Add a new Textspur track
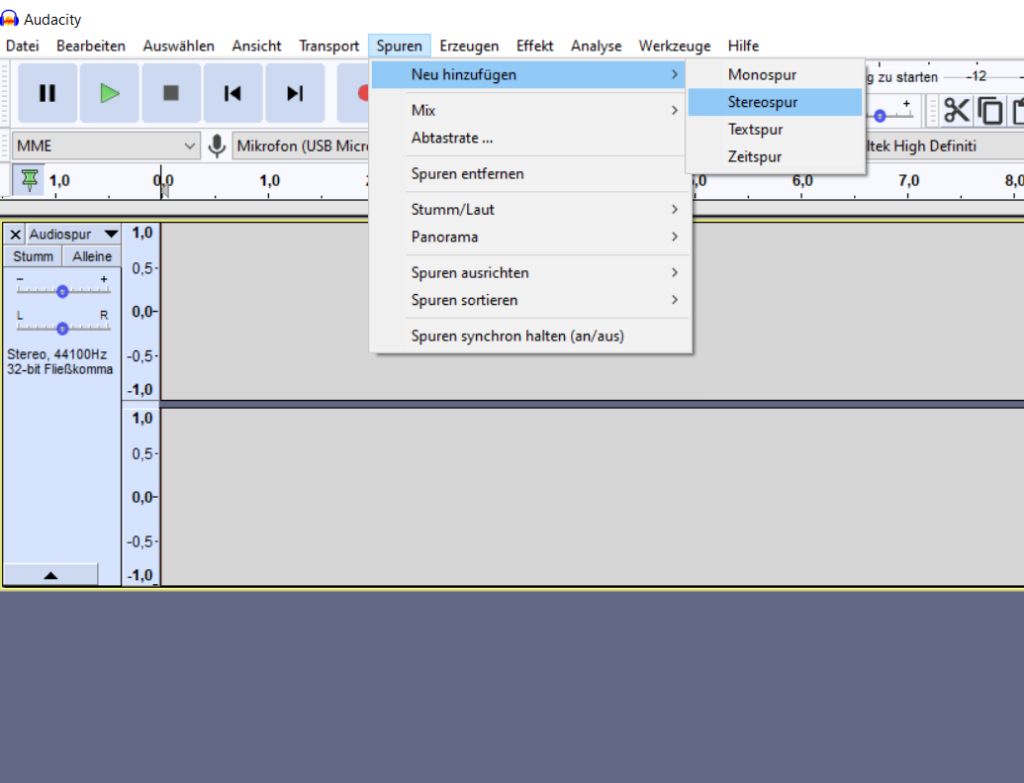 [x=775, y=129]
